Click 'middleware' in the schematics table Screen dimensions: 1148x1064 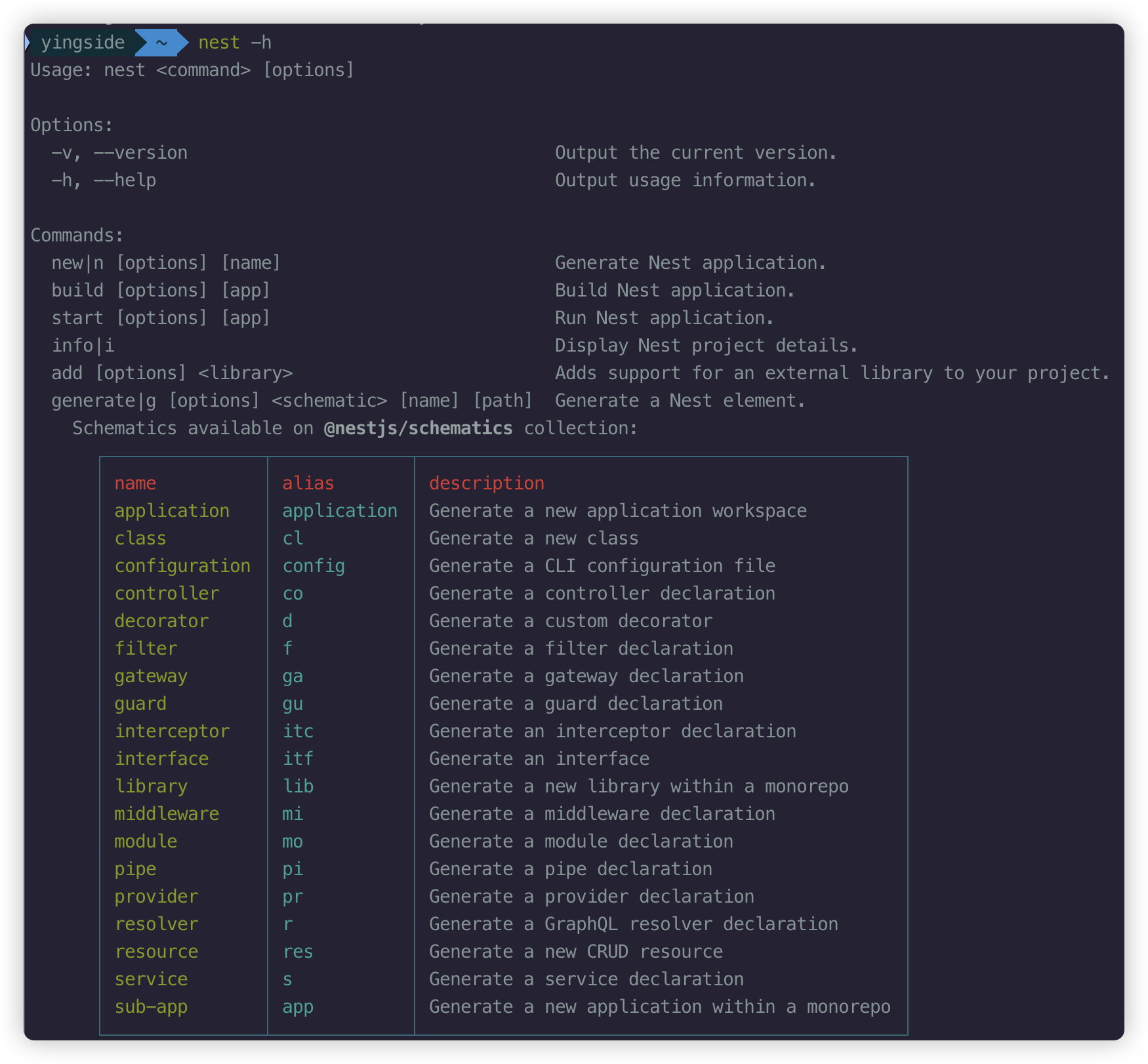[x=167, y=814]
